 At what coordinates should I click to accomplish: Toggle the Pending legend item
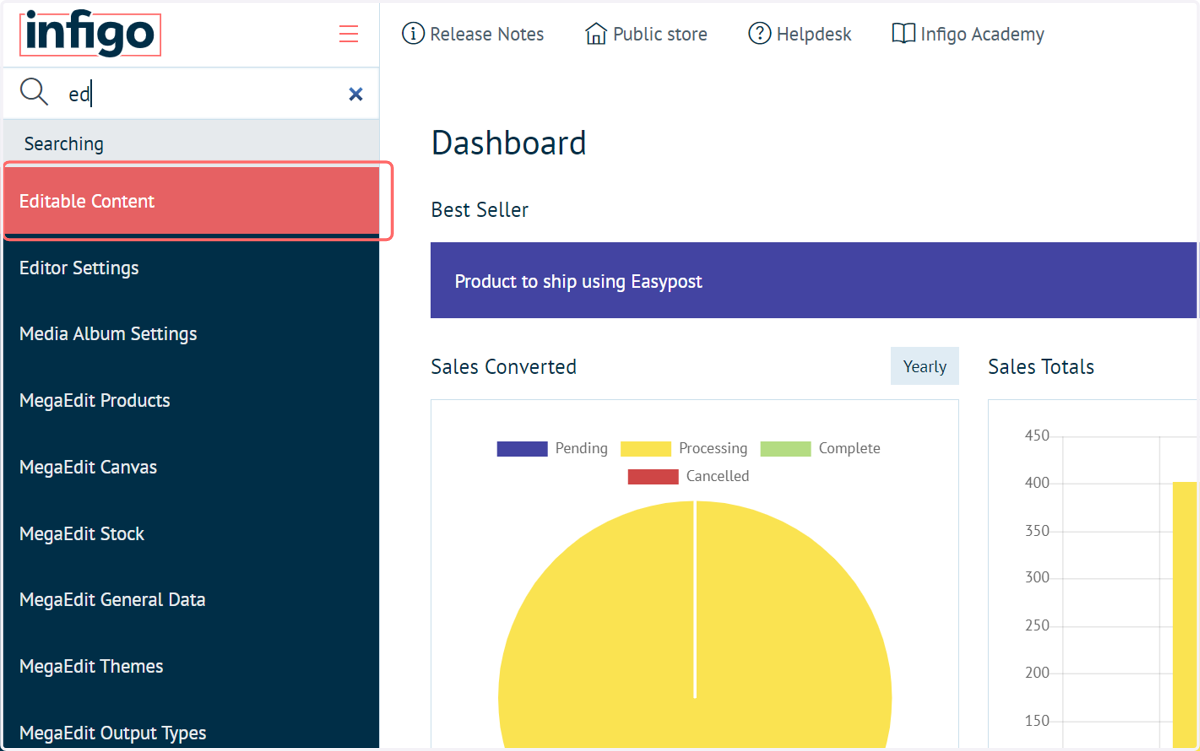552,448
